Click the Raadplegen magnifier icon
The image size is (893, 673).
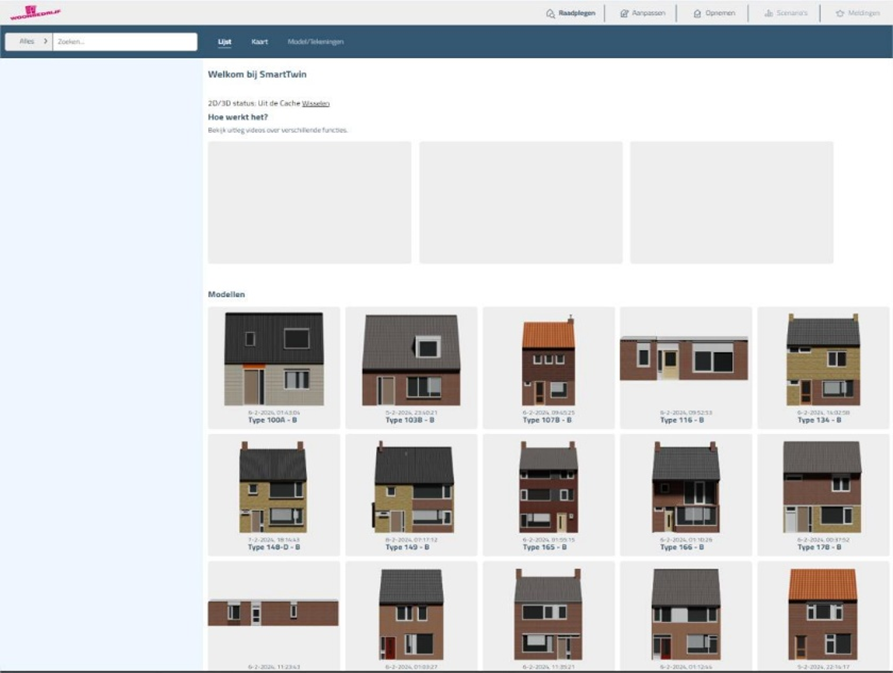[551, 14]
